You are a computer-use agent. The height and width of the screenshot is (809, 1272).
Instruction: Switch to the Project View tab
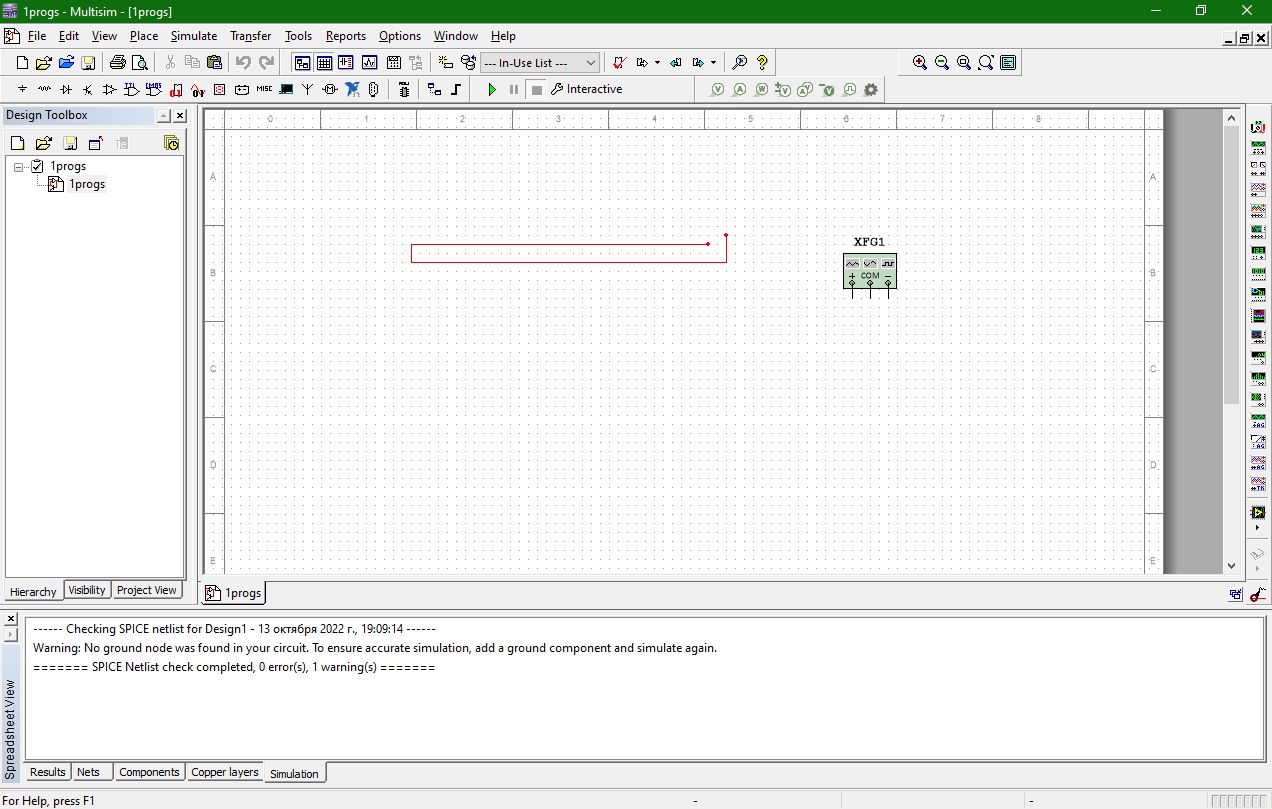[x=146, y=590]
